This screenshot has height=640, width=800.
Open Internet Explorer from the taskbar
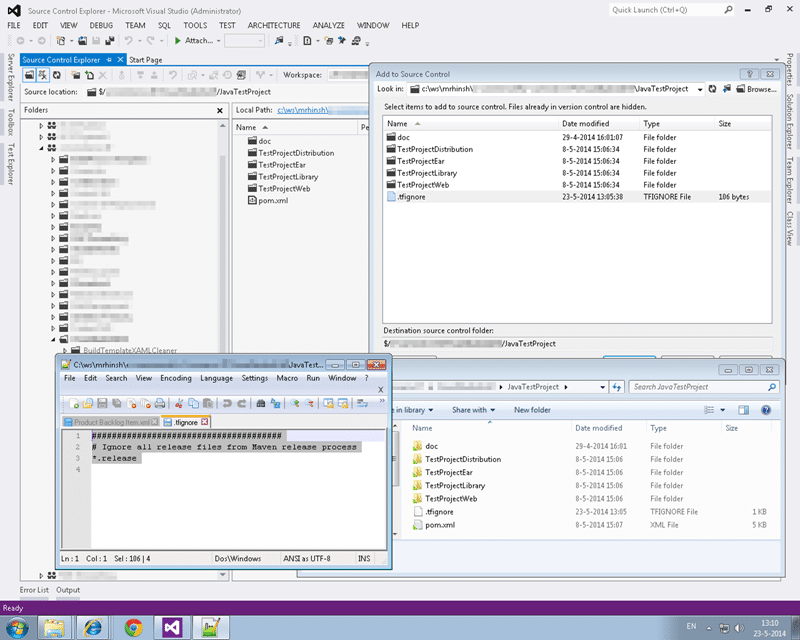[x=93, y=628]
